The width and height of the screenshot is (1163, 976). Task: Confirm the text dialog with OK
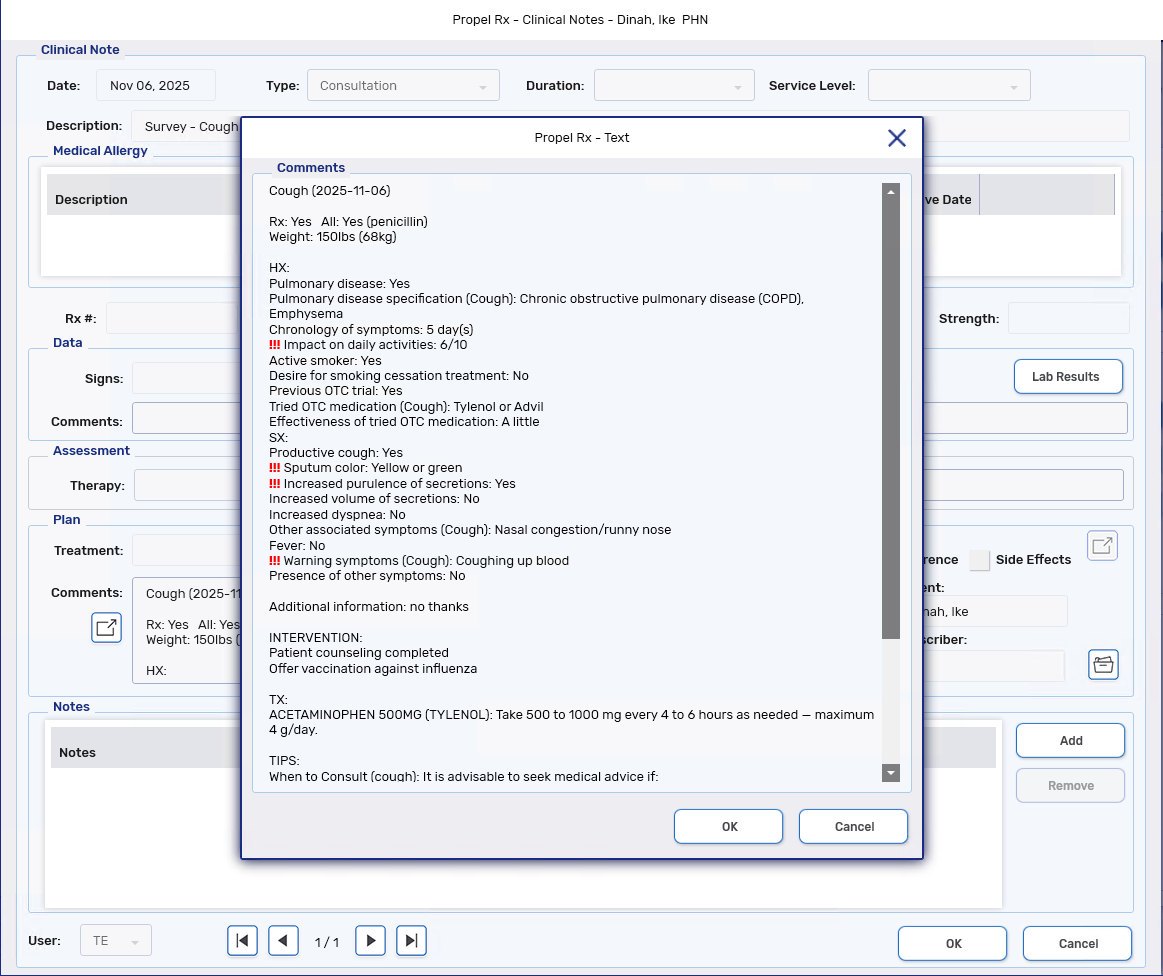point(729,827)
